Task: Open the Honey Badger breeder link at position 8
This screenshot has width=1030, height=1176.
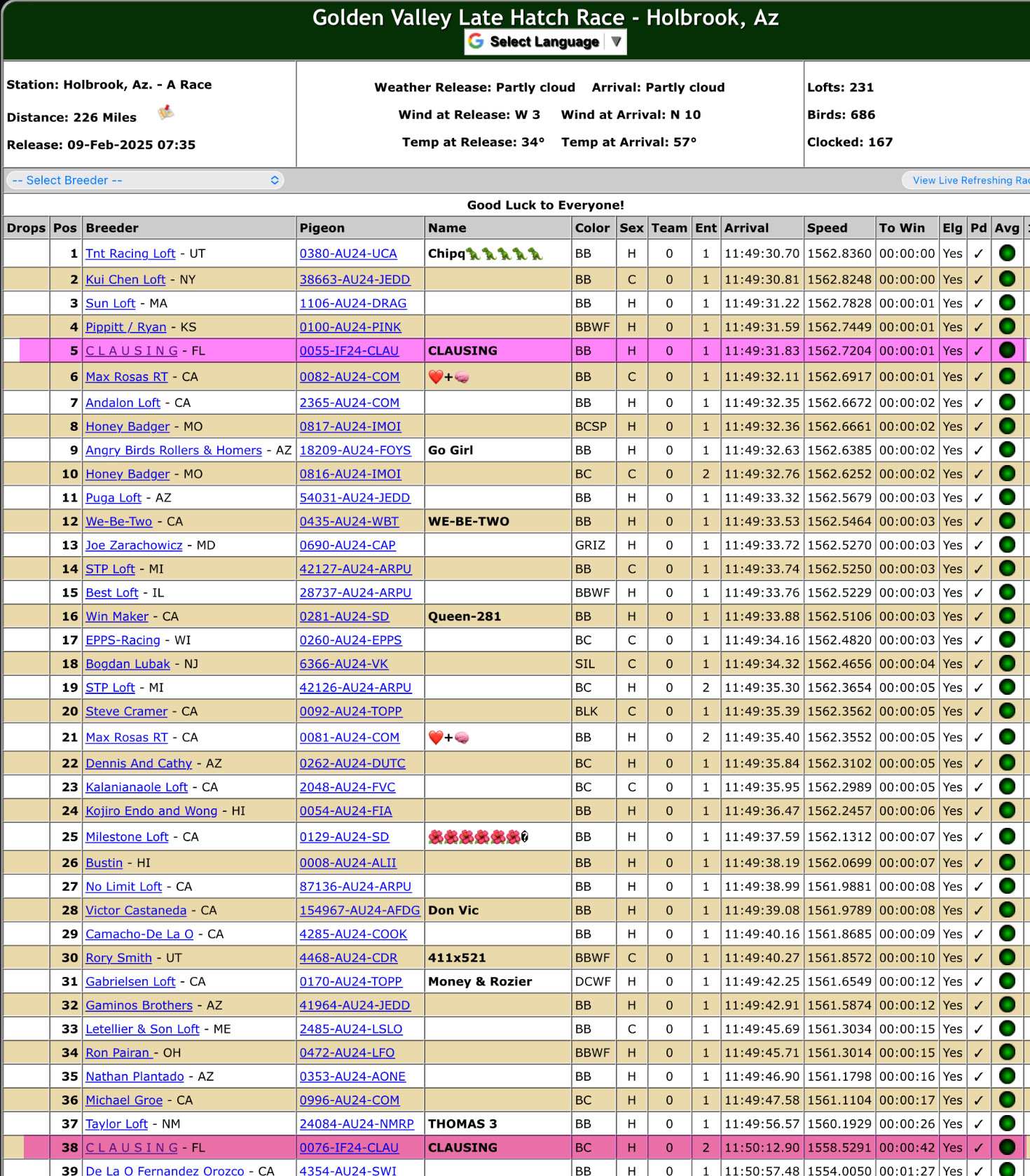Action: tap(128, 427)
